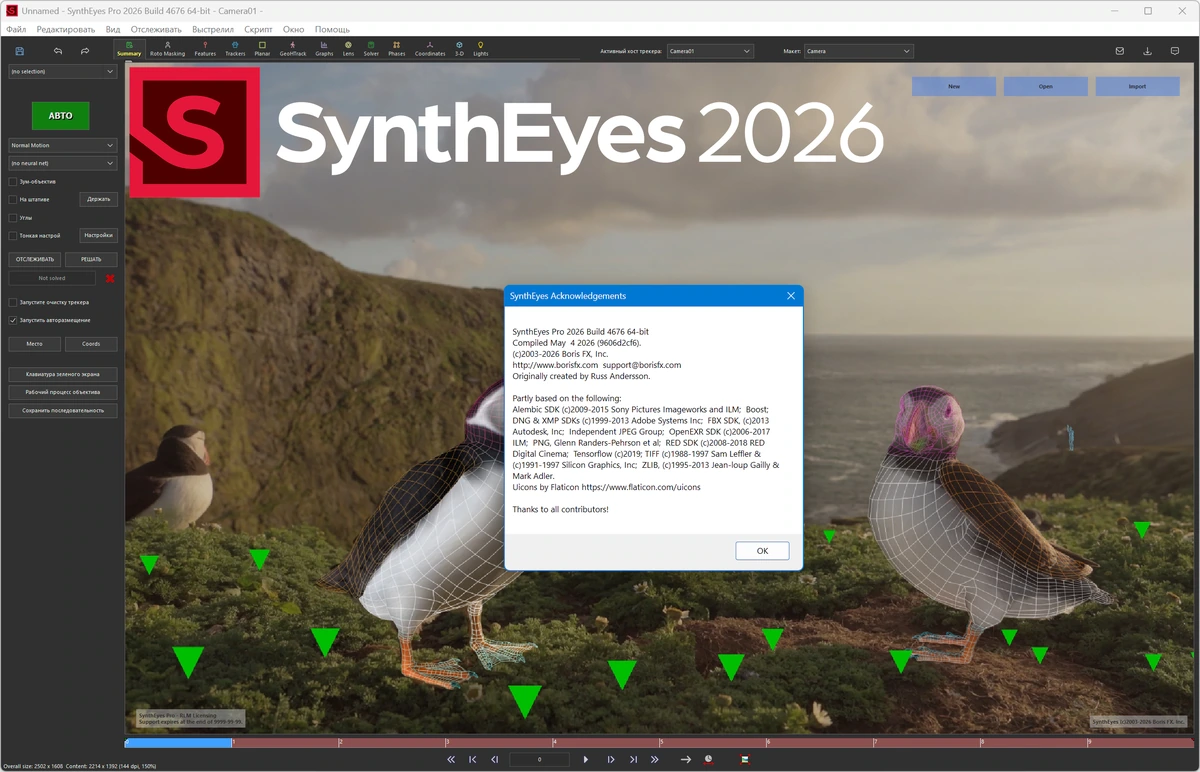This screenshot has width=1200, height=772.
Task: Click the blue segment of the timeline bar
Action: (x=179, y=743)
